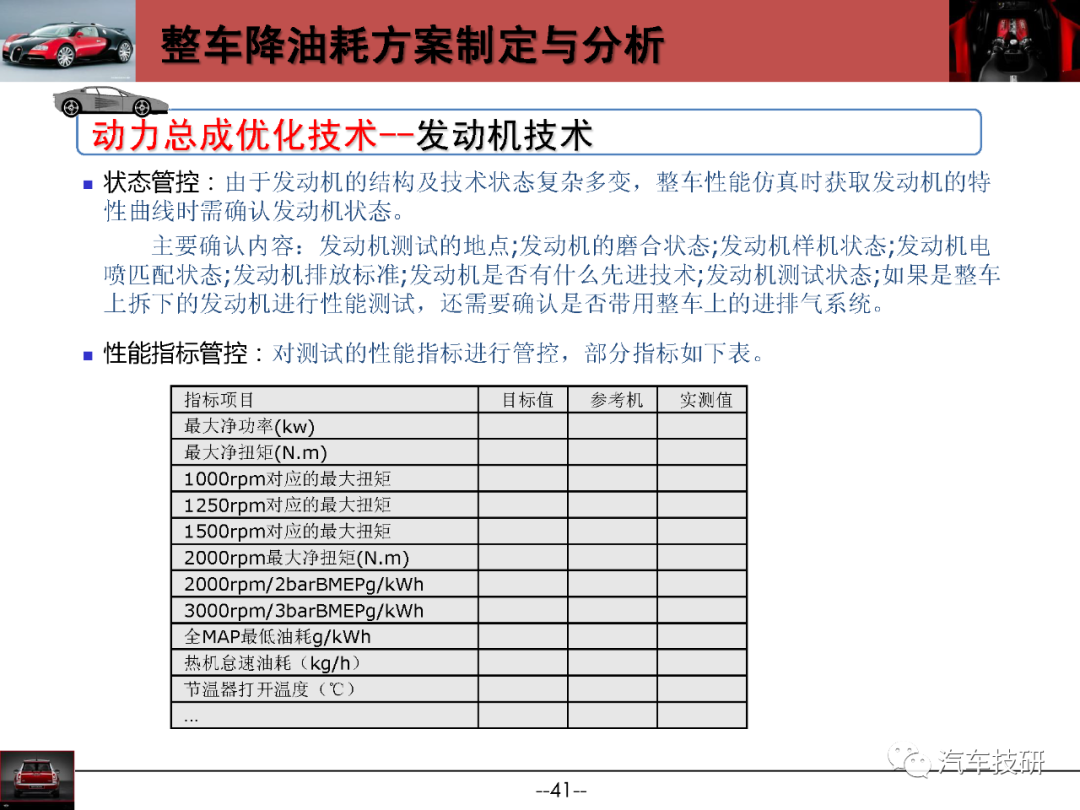The height and width of the screenshot is (810, 1080).
Task: Click the WeChat logo watermark icon
Action: tap(908, 761)
